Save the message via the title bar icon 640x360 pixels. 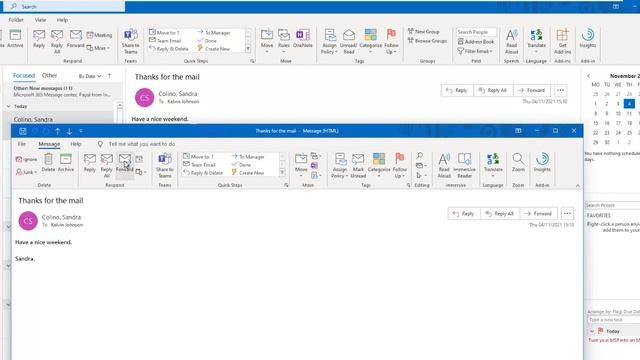coord(23,131)
